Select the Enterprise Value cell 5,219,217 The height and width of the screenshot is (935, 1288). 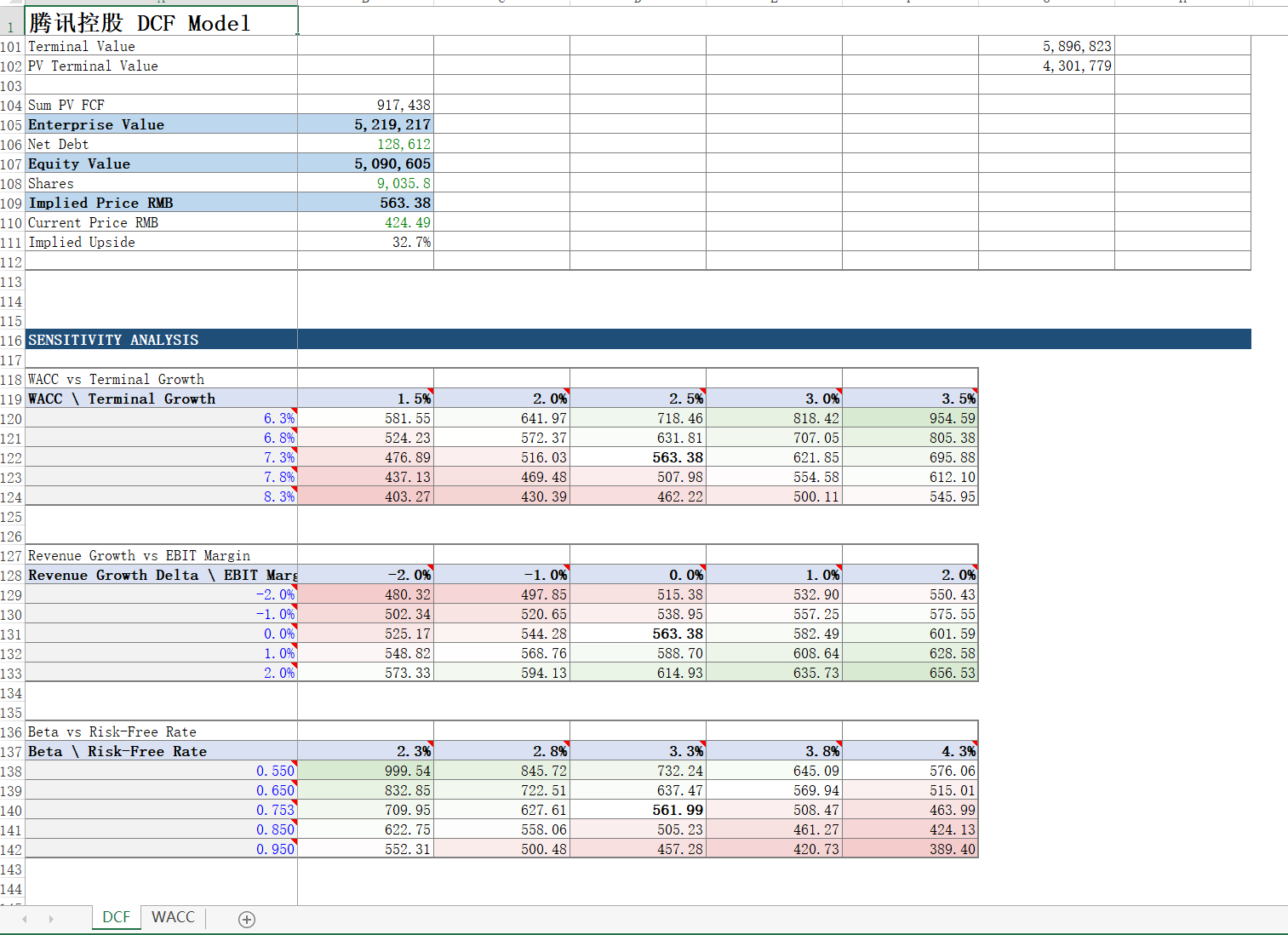(365, 124)
